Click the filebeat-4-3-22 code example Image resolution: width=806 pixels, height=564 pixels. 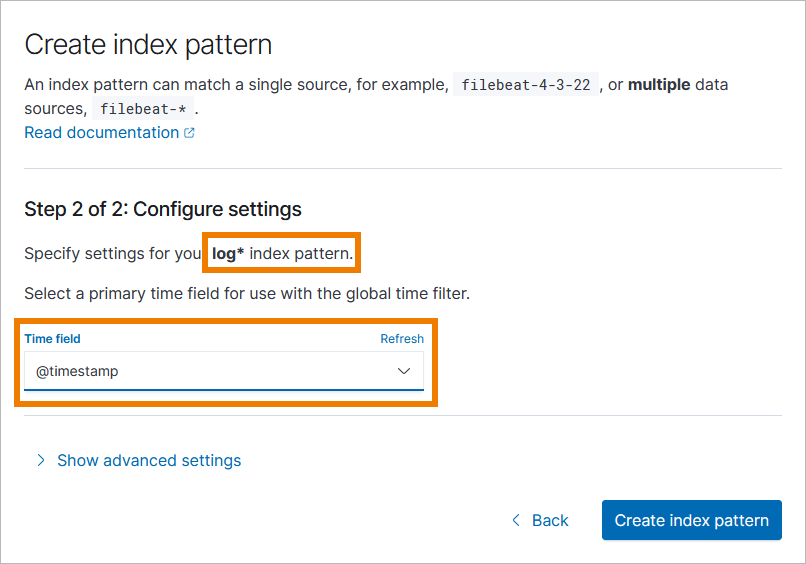coord(526,85)
